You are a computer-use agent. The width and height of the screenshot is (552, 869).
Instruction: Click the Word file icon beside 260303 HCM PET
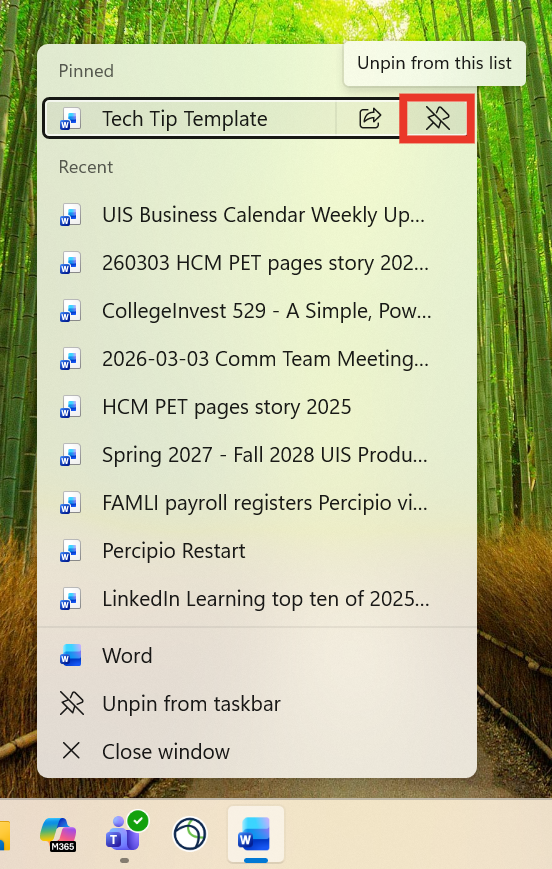click(x=70, y=263)
